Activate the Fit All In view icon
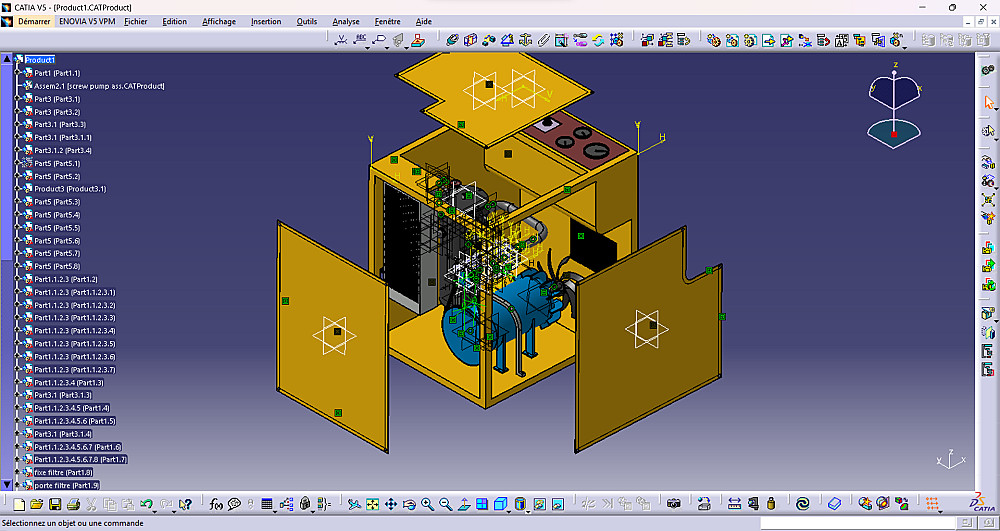This screenshot has height=531, width=1000. click(372, 504)
